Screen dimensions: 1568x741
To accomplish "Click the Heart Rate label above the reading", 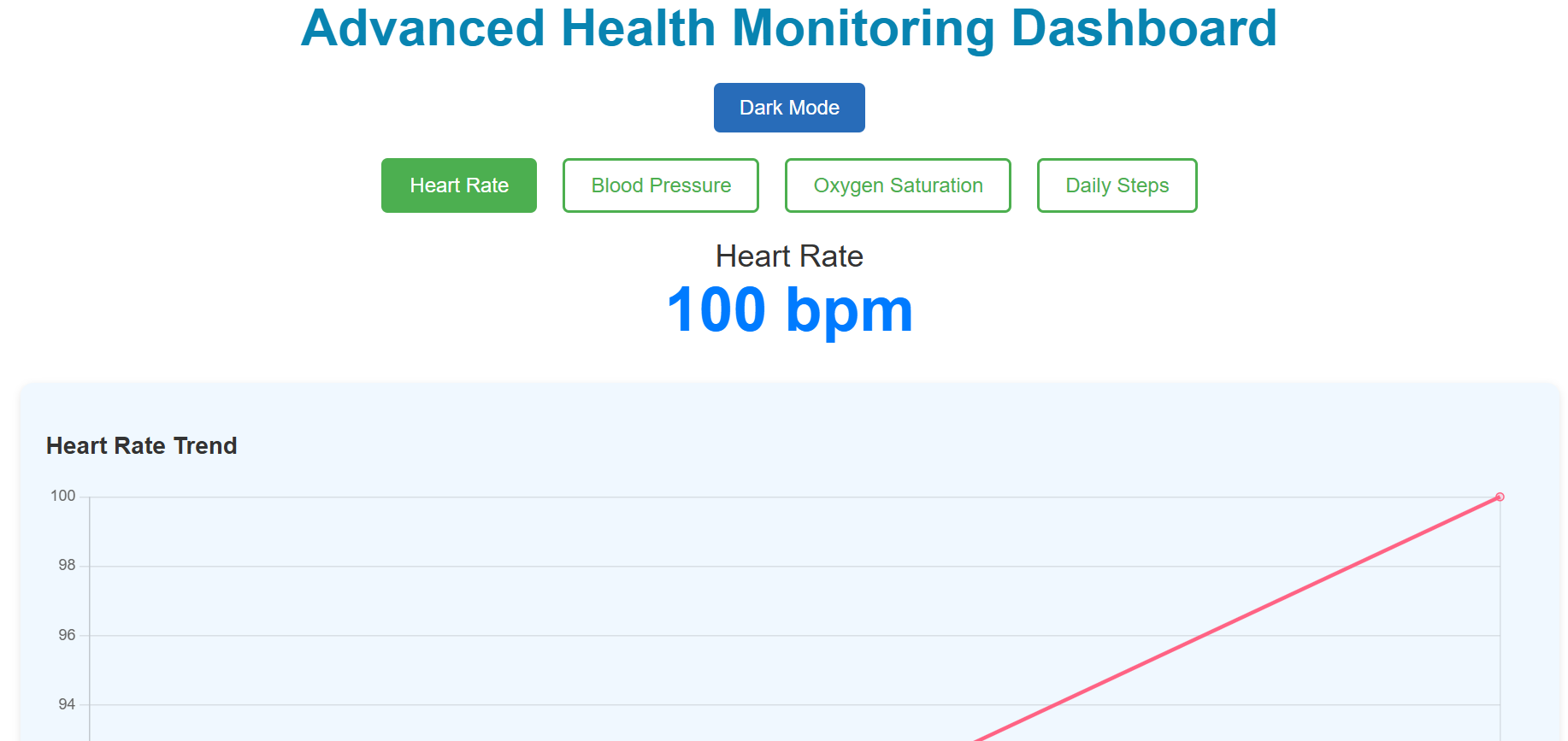I will (x=789, y=256).
